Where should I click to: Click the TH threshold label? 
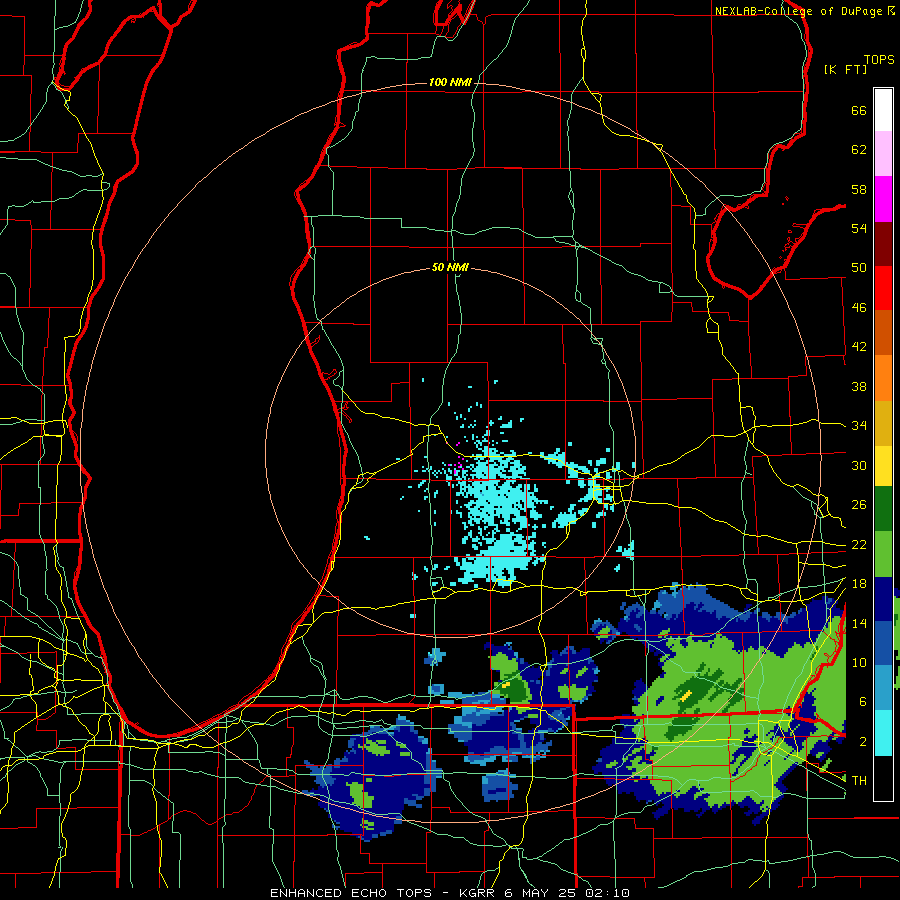pos(859,781)
